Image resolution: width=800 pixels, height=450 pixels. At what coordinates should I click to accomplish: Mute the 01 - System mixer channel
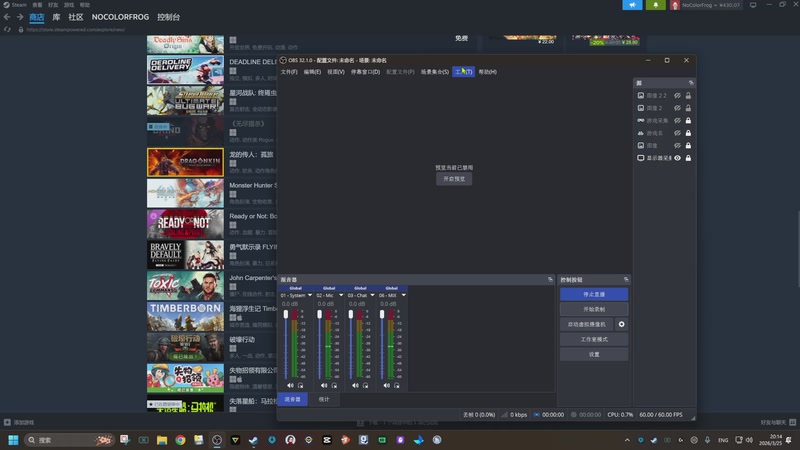(290, 386)
